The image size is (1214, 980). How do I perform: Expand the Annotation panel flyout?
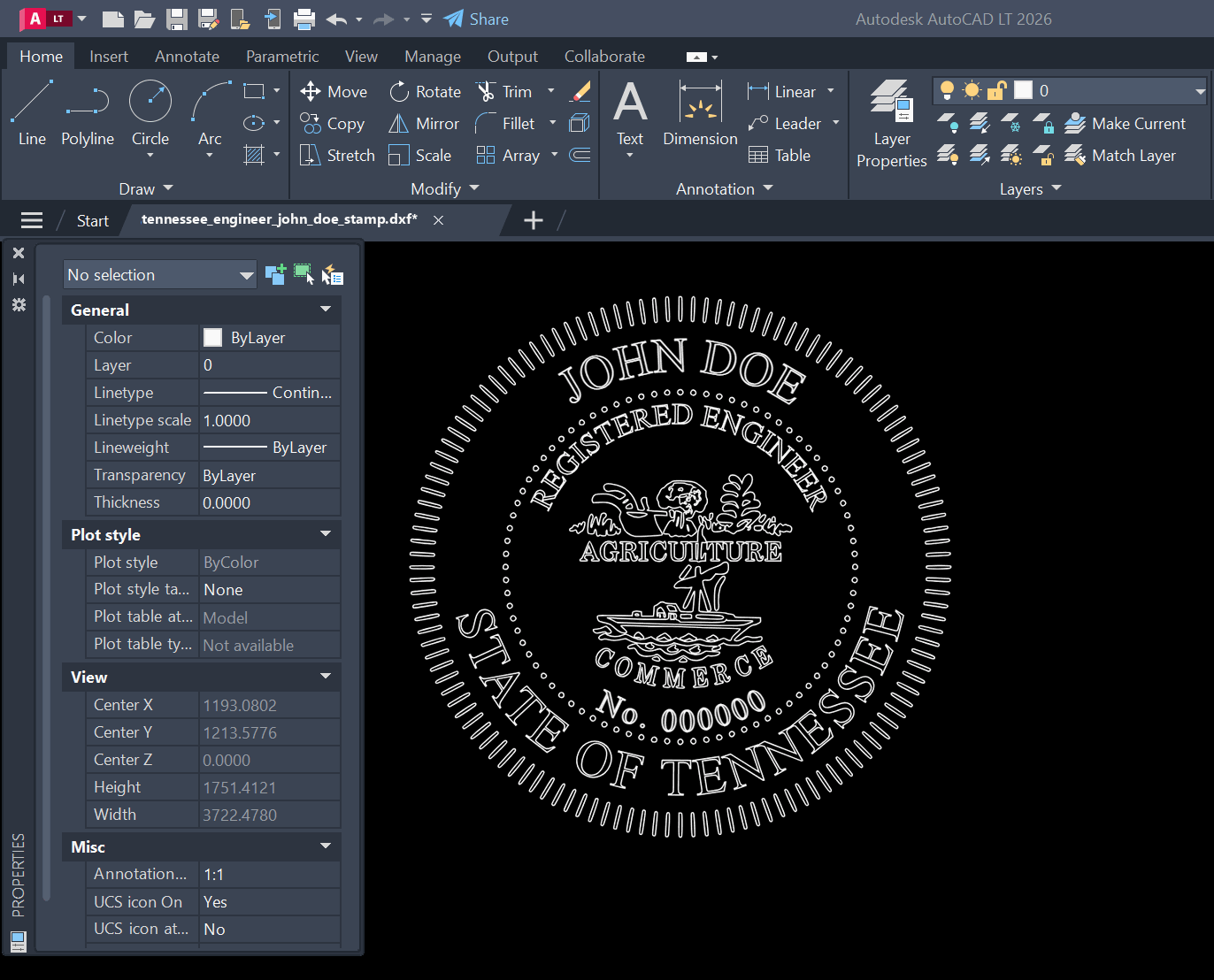point(725,188)
